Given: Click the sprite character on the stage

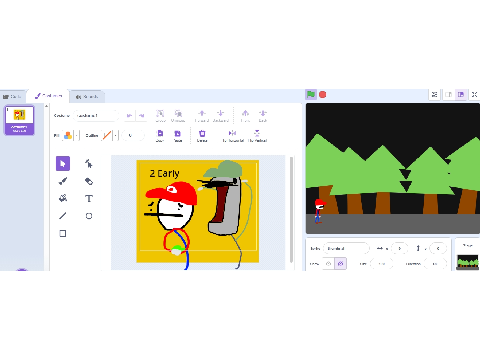Looking at the screenshot, I should tap(319, 211).
